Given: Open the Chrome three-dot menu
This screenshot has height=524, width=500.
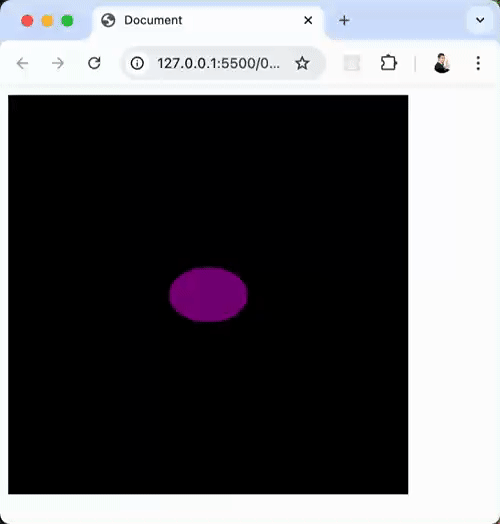Looking at the screenshot, I should 478,63.
